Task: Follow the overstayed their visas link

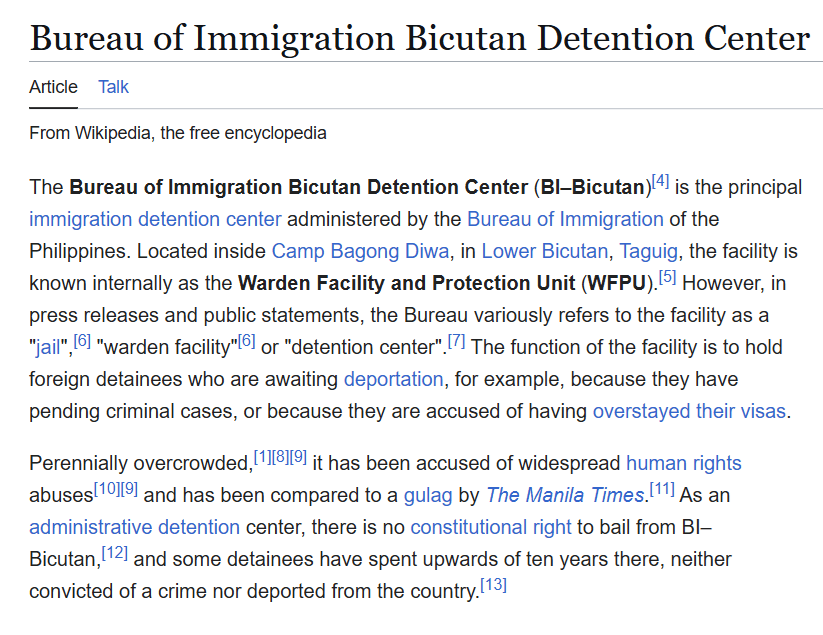Action: pyautogui.click(x=689, y=411)
